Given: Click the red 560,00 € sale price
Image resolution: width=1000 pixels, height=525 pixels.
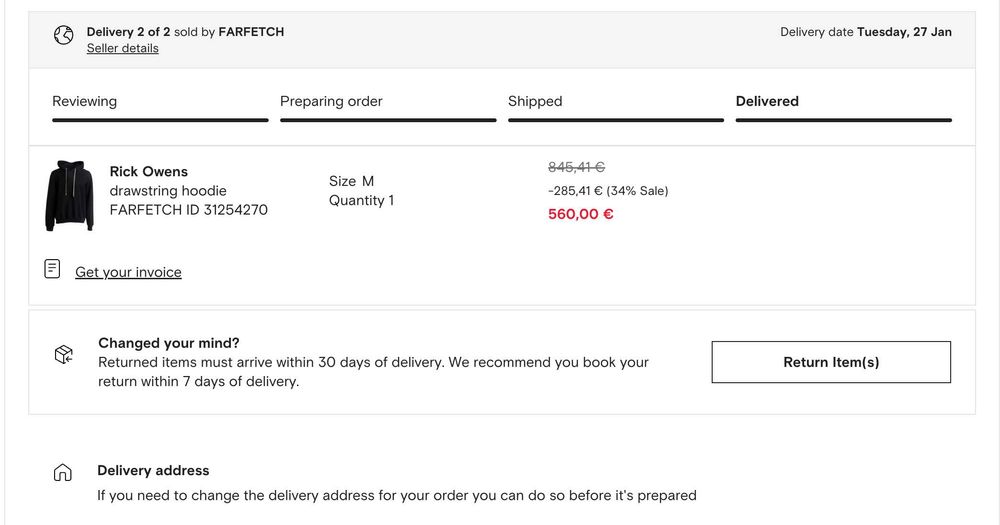Looking at the screenshot, I should pos(581,214).
